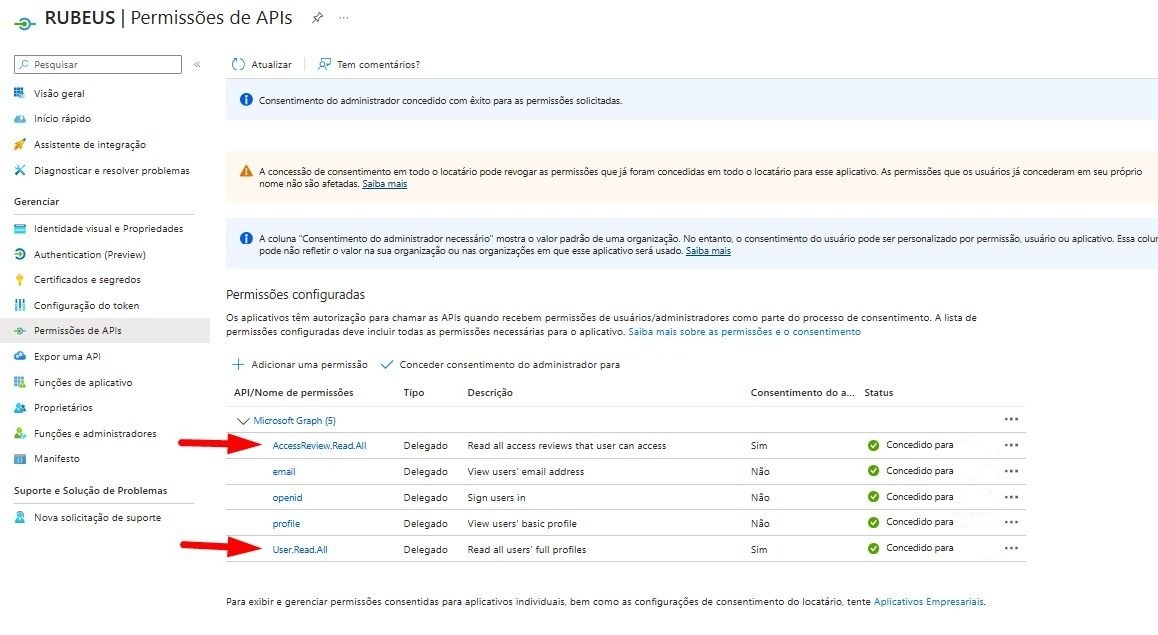The width and height of the screenshot is (1158, 635).
Task: Click into the Pesquisar search box
Action: 97,64
